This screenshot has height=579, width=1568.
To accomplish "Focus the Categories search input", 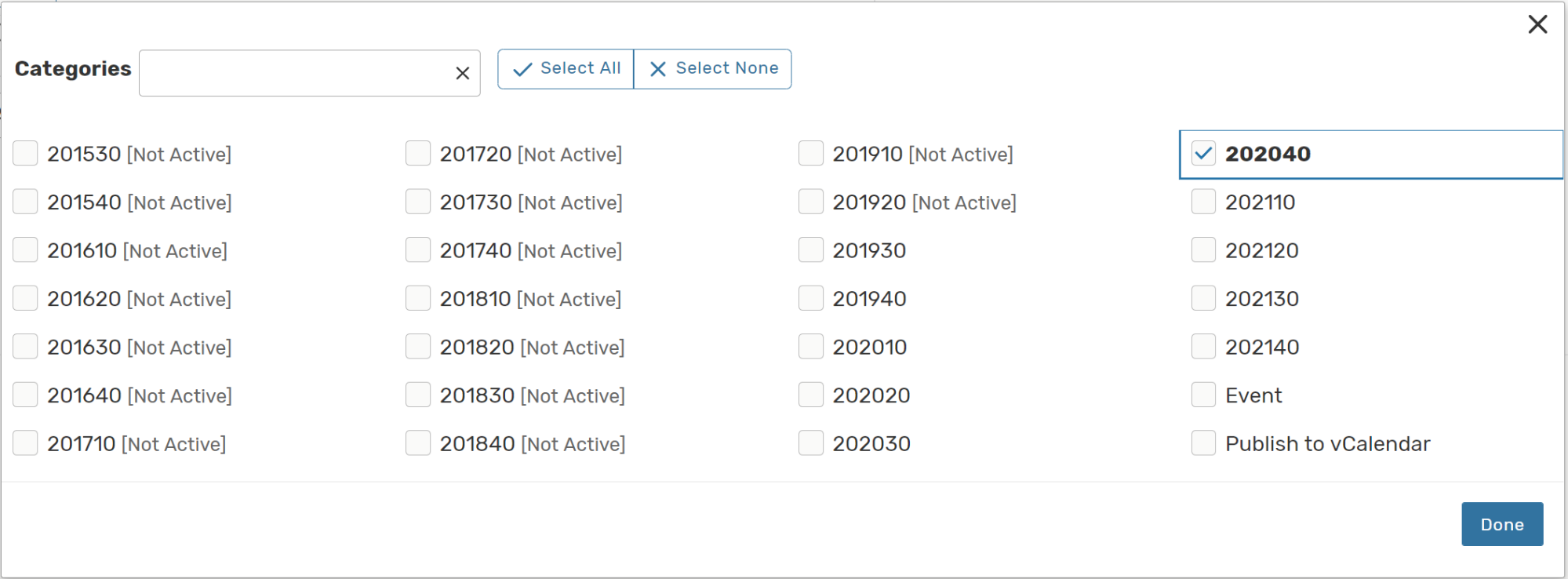I will [x=294, y=73].
